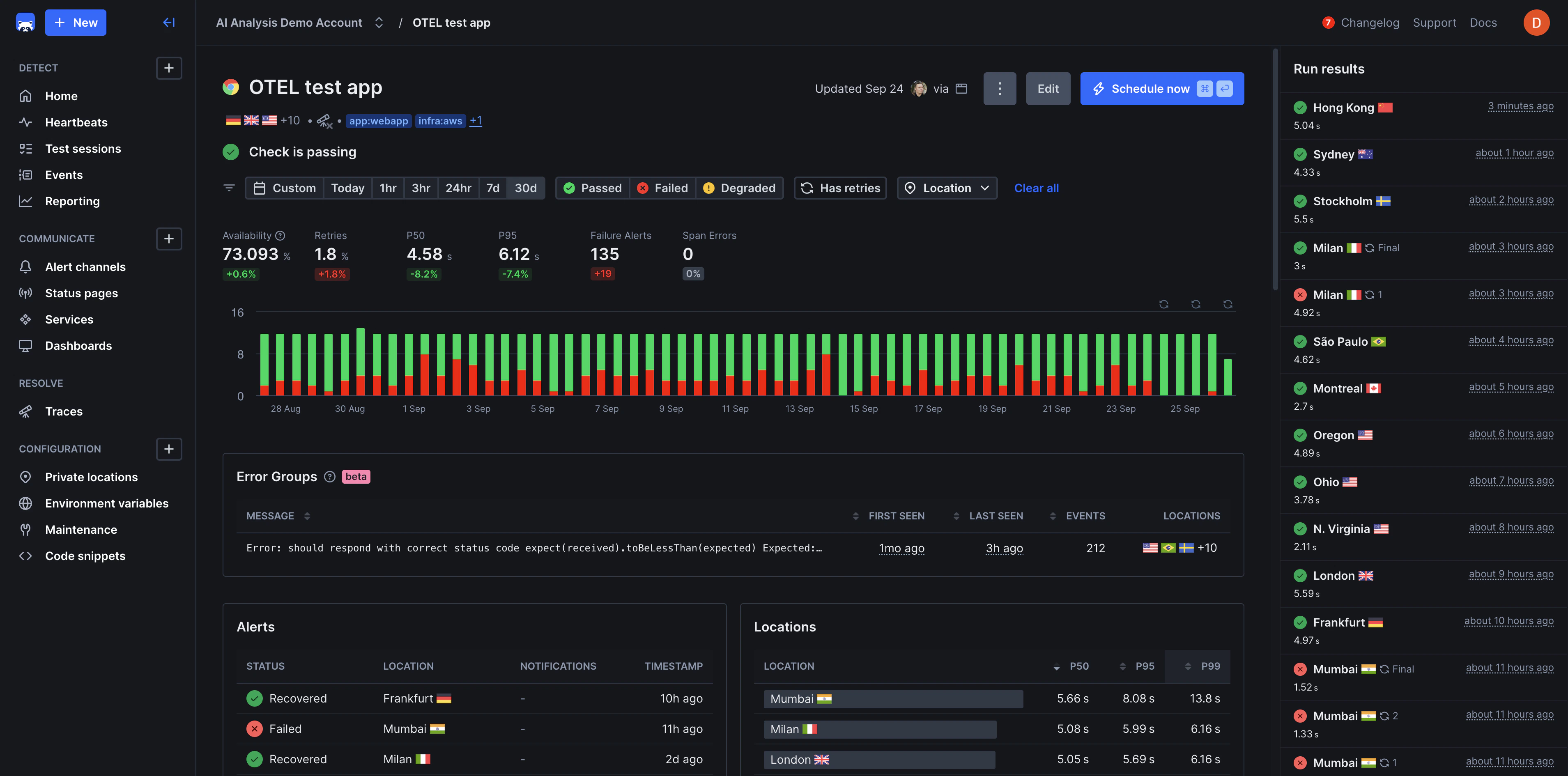
Task: Click the Code snippets icon in Configuration
Action: 25,555
